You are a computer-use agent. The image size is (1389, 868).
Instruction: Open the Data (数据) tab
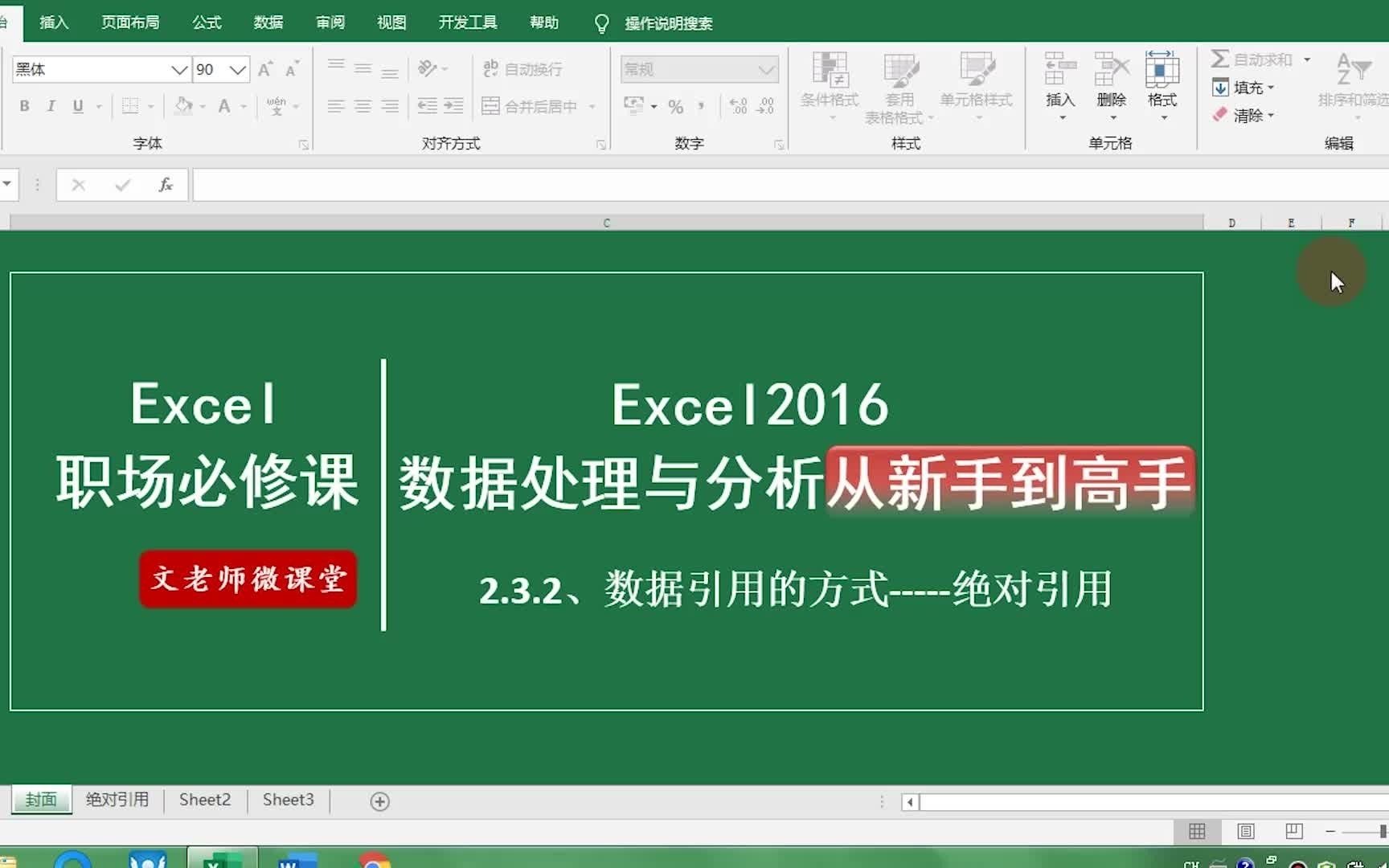(x=268, y=23)
